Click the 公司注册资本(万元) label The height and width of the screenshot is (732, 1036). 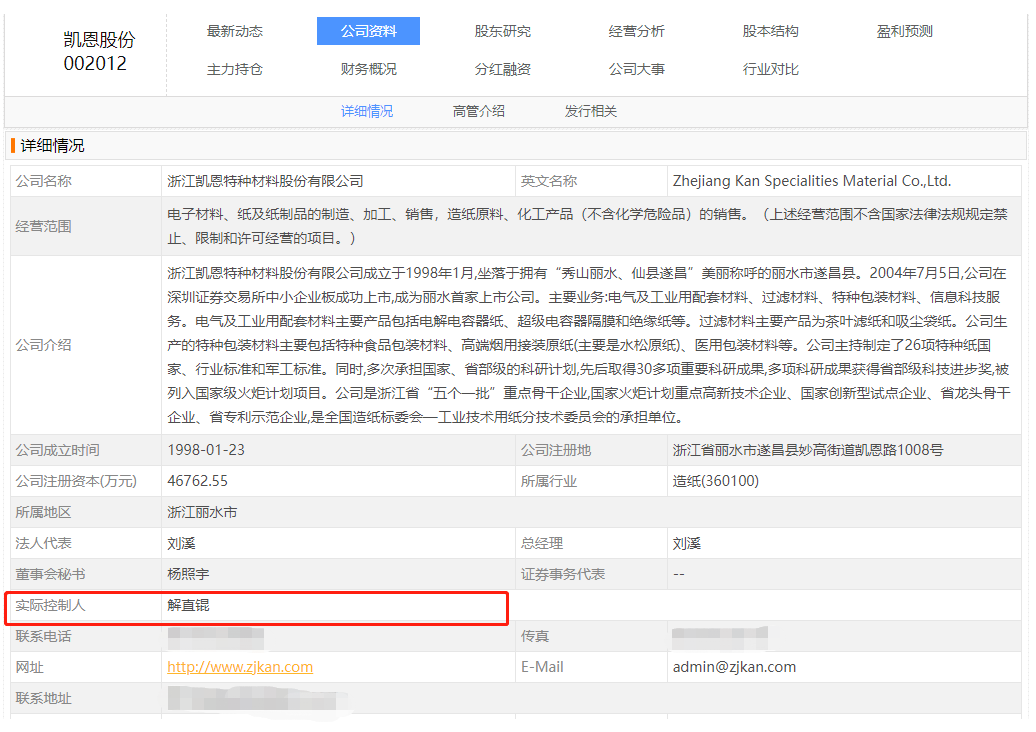pyautogui.click(x=76, y=481)
